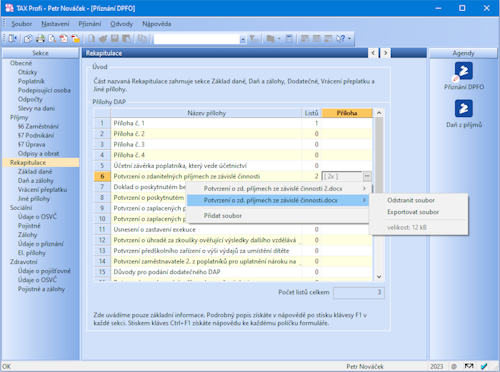Select Pojistné under Sociální
500x372 pixels.
[29, 226]
